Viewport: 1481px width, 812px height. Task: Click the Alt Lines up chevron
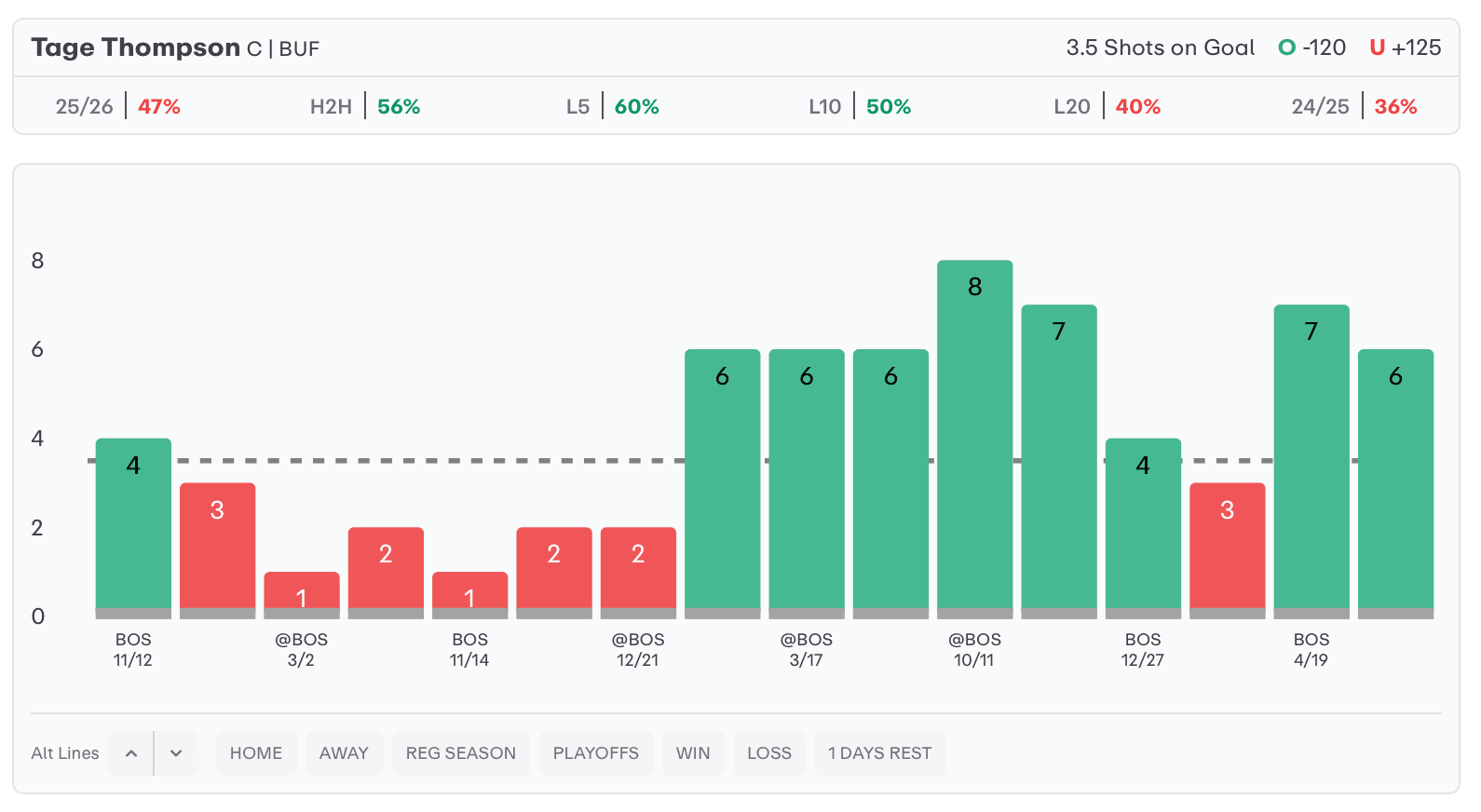[131, 753]
